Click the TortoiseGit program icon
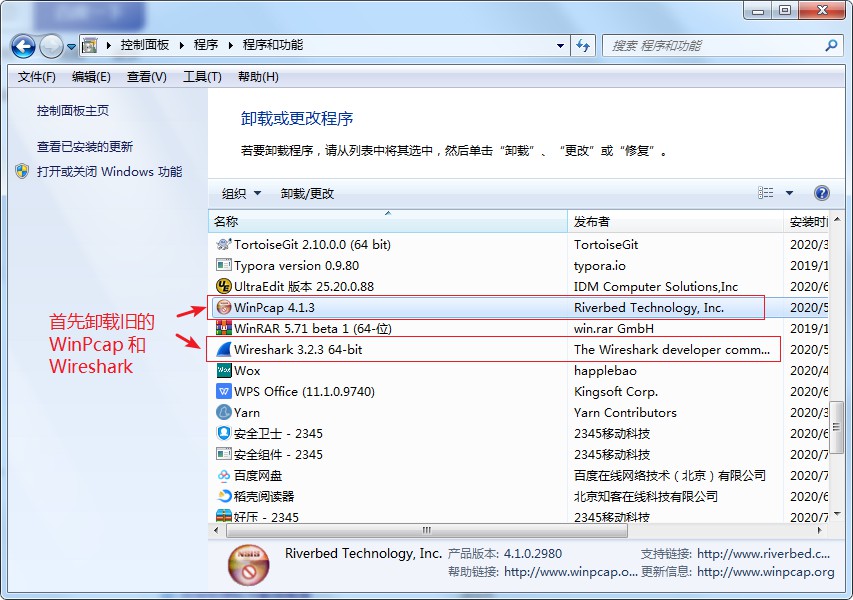 tap(224, 244)
